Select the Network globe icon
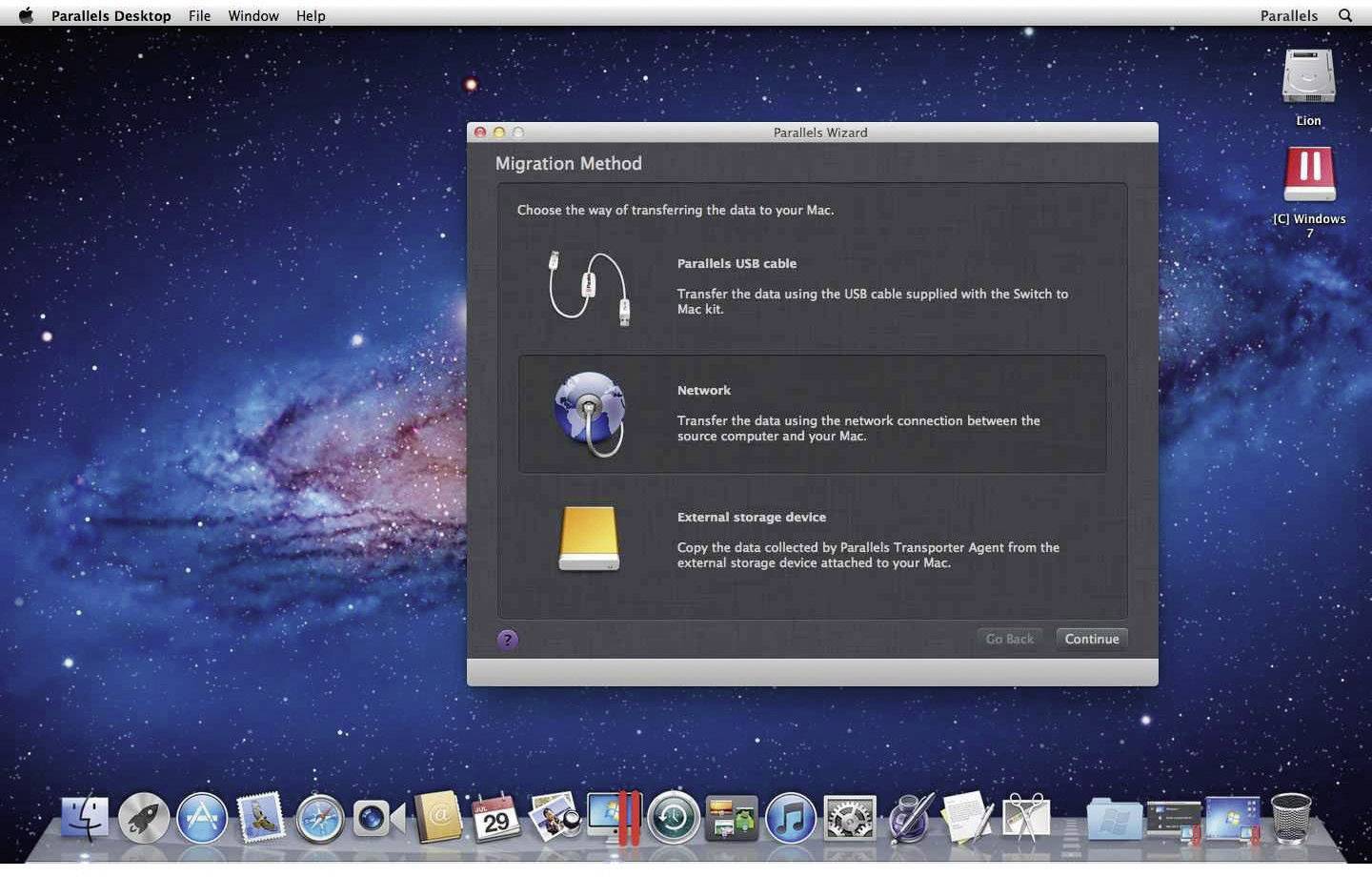1372x877 pixels. [x=590, y=414]
